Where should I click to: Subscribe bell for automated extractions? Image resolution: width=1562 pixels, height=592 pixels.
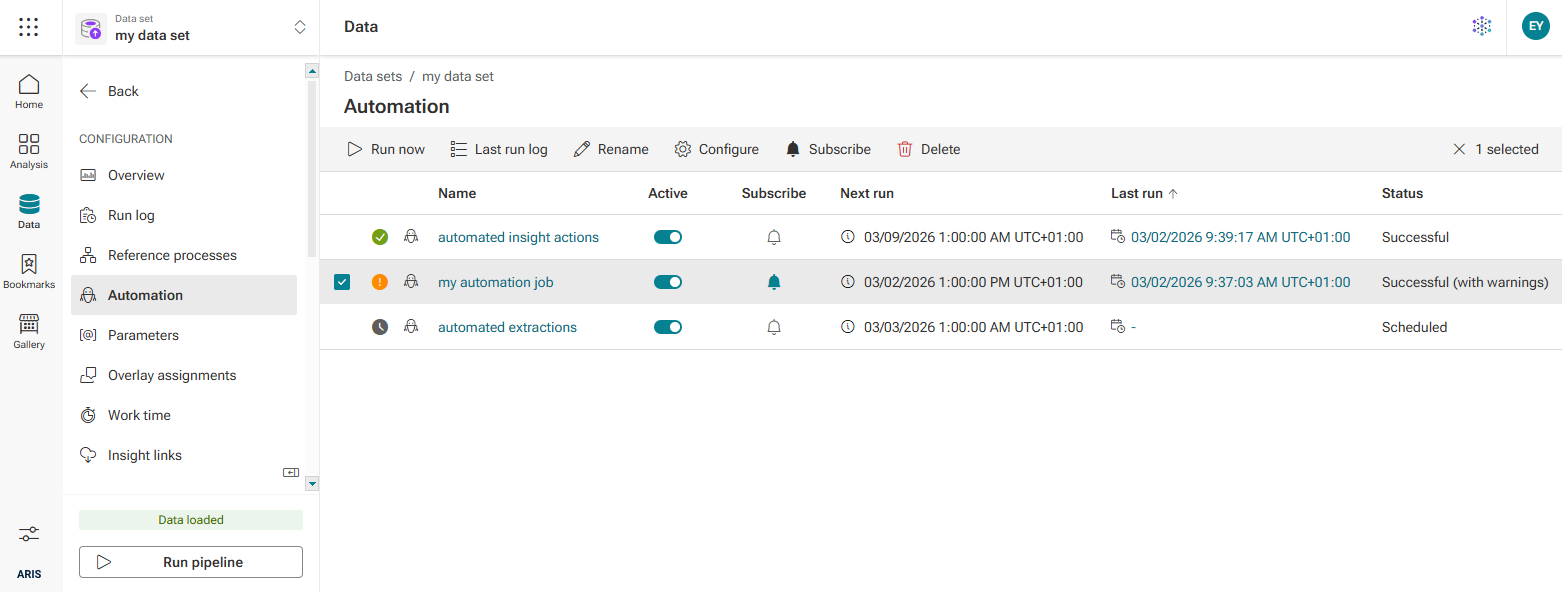[x=774, y=327]
